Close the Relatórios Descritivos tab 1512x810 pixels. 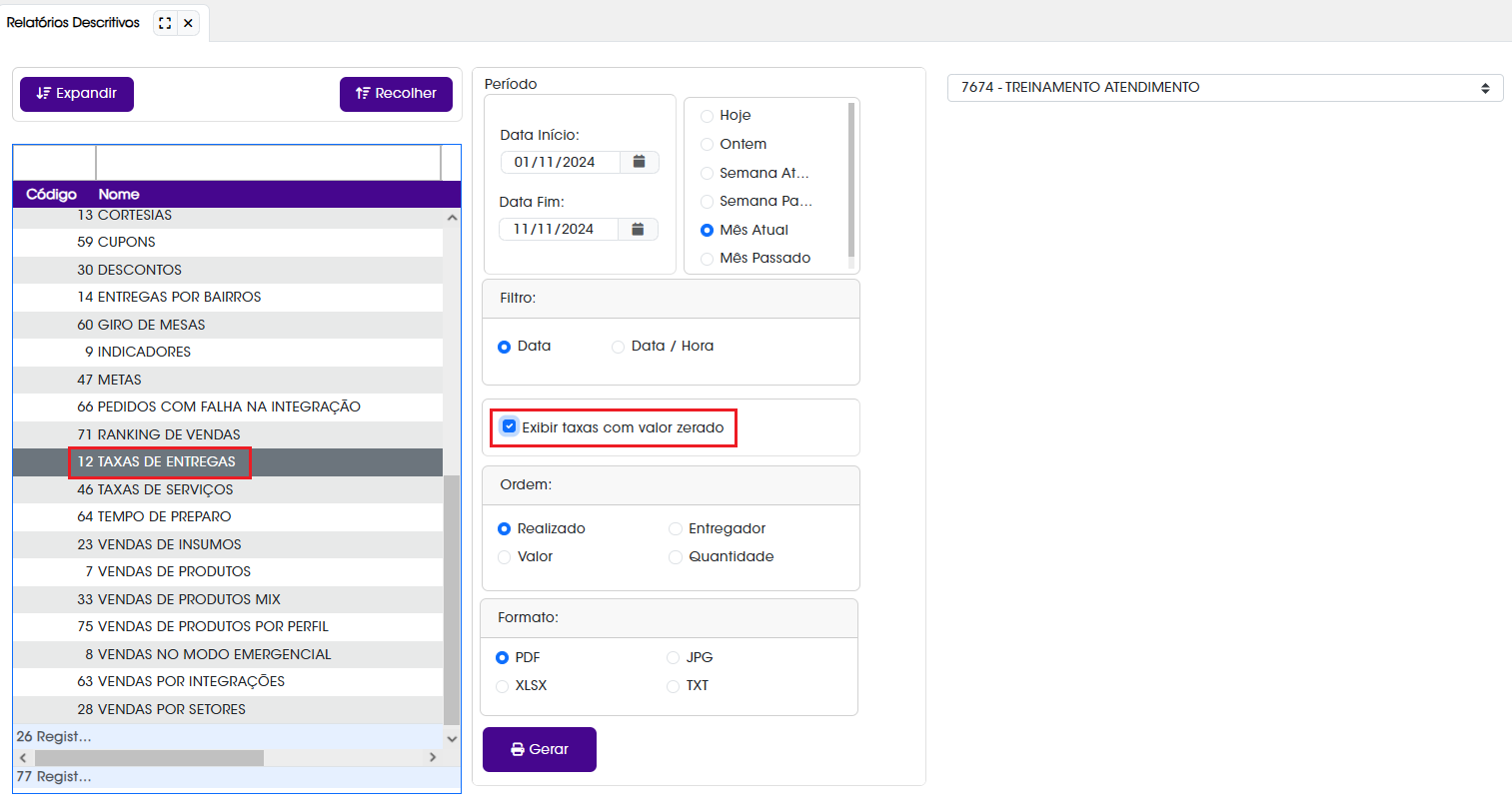[x=188, y=23]
